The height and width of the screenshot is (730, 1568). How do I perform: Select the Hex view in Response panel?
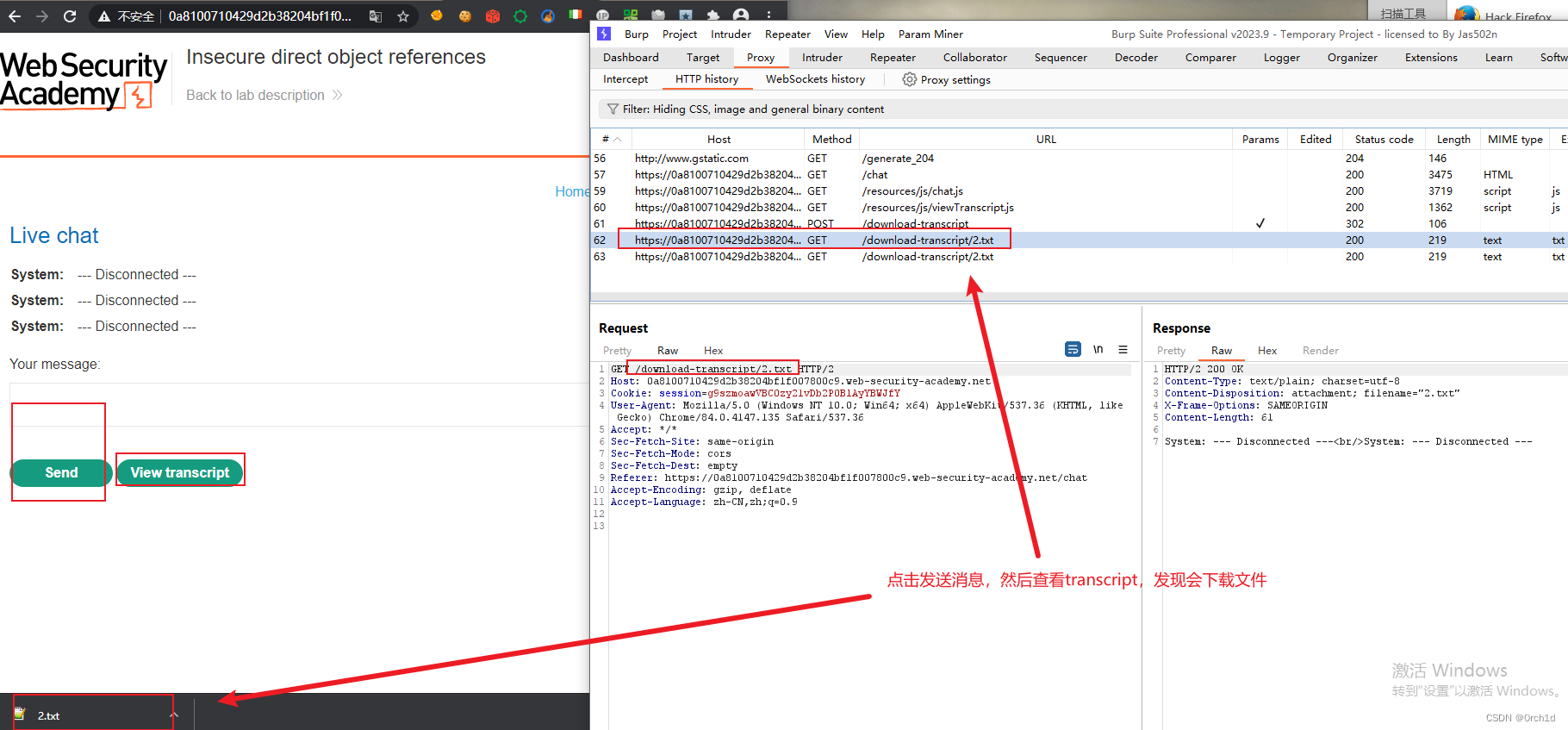[x=1267, y=351]
